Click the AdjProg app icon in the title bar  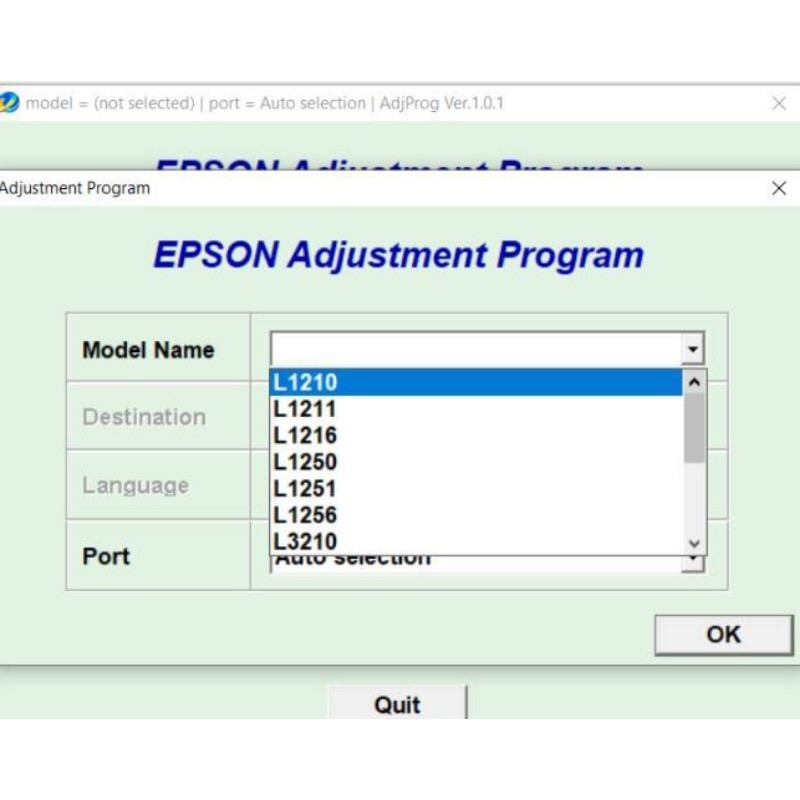(x=9, y=103)
